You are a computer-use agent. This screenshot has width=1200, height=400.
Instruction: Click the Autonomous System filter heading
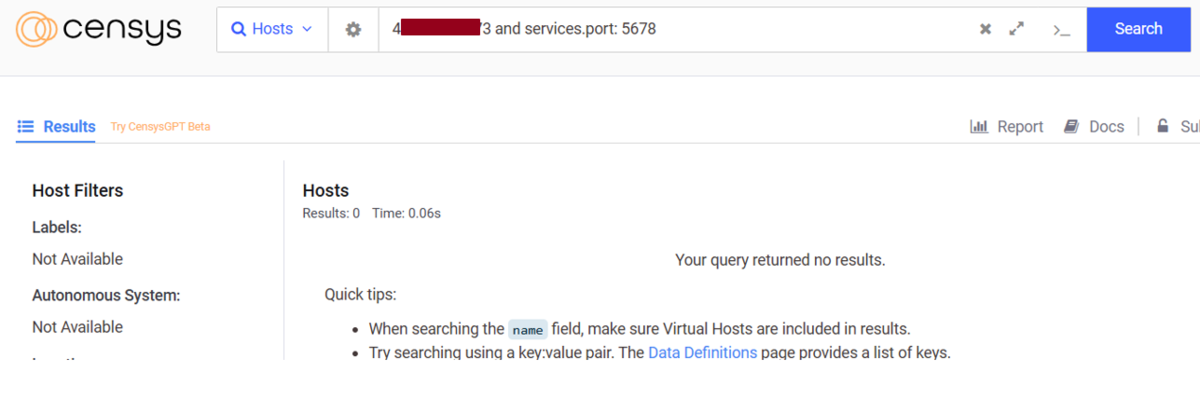[x=105, y=295]
